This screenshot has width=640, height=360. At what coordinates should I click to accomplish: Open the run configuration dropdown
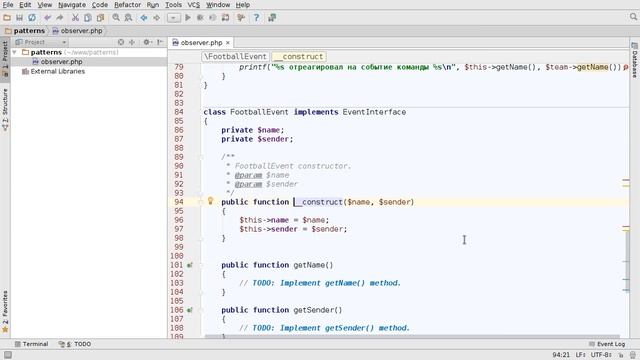(x=173, y=18)
